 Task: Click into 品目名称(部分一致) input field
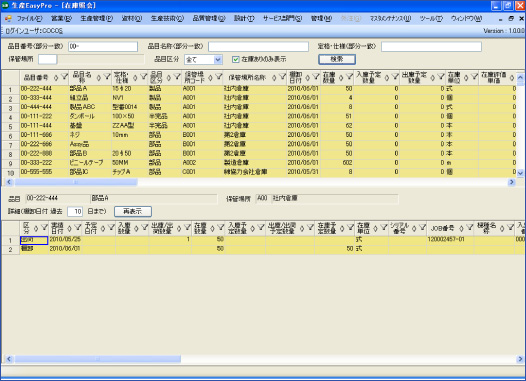point(258,46)
